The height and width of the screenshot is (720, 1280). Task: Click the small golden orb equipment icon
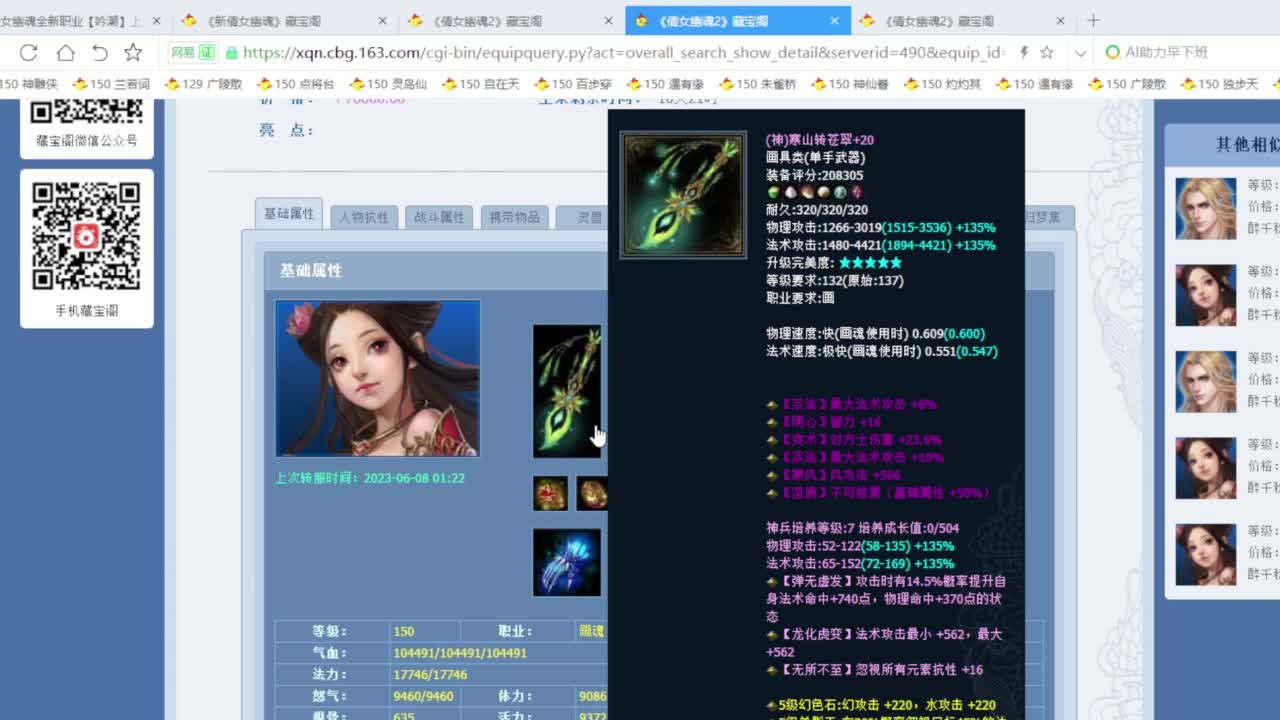592,493
